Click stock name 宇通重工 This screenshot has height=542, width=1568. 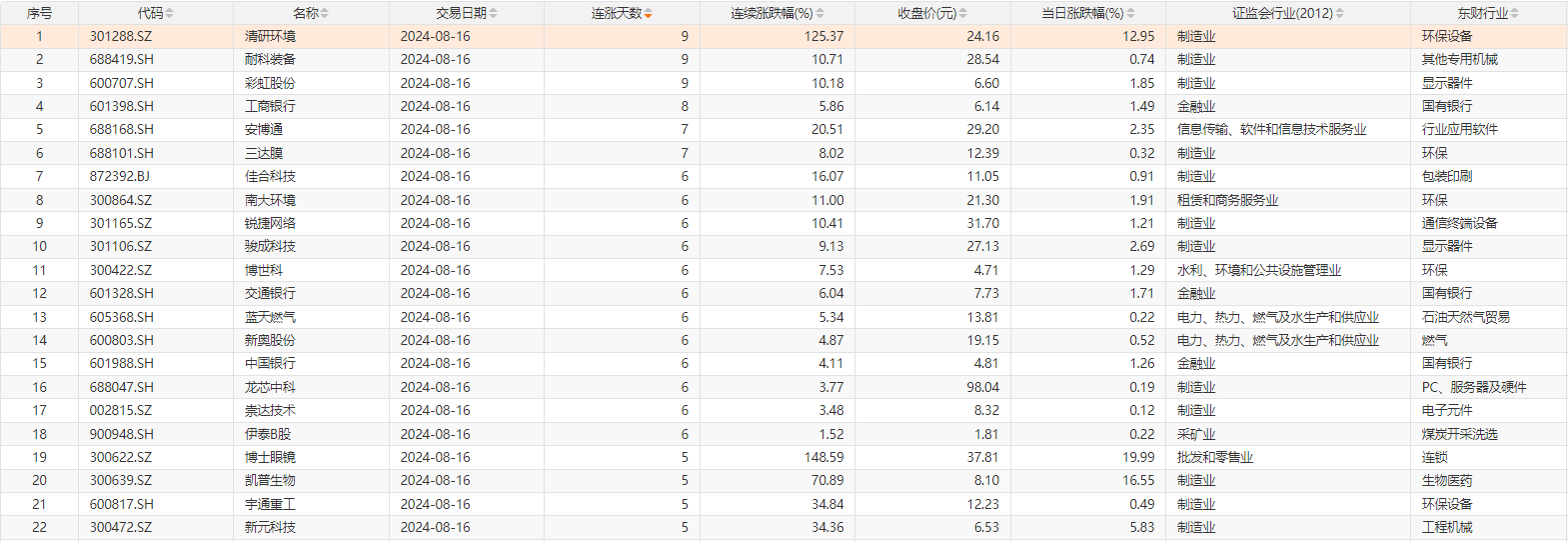[x=270, y=504]
